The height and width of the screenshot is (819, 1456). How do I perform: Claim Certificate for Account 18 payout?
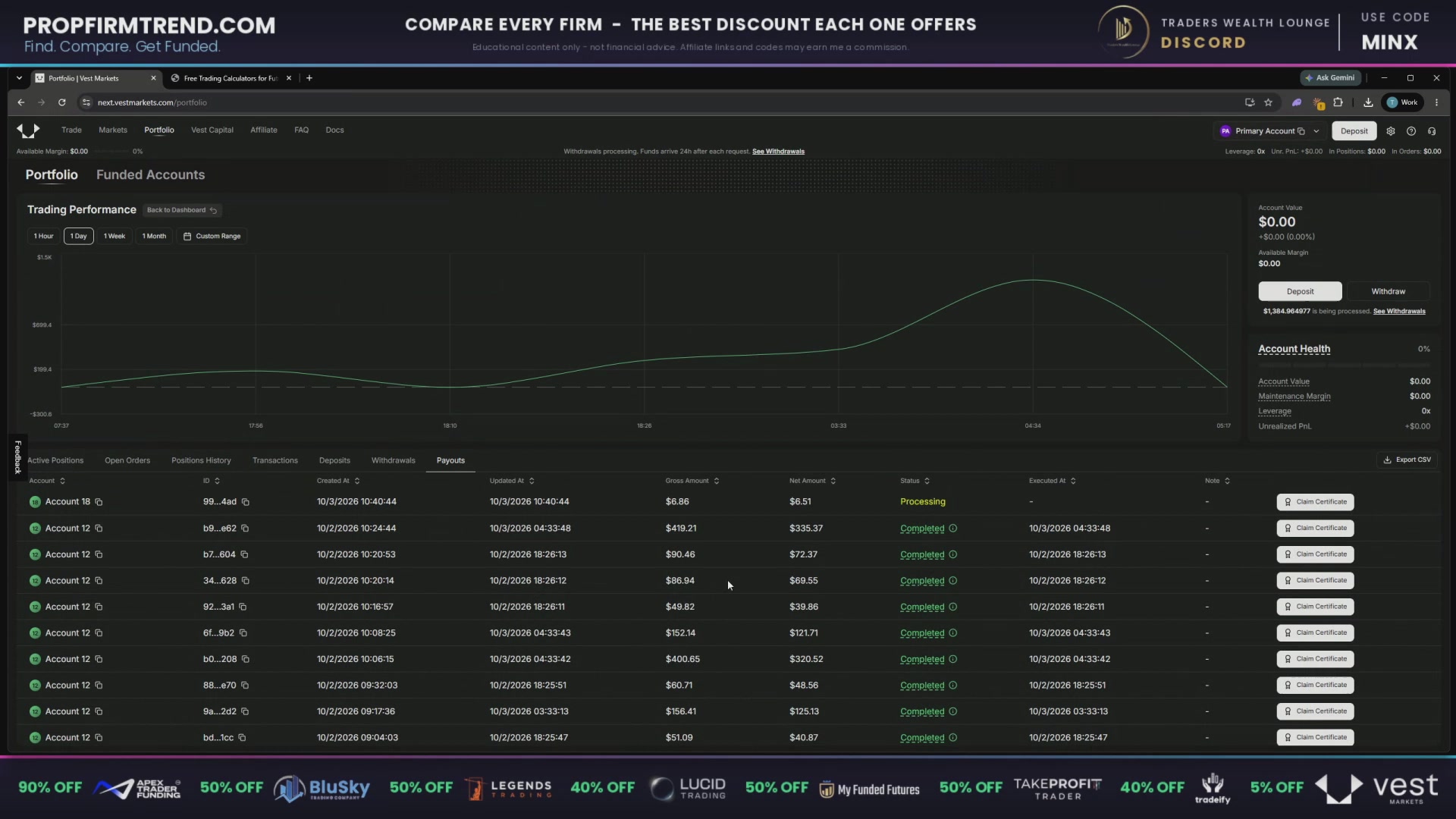(x=1315, y=502)
